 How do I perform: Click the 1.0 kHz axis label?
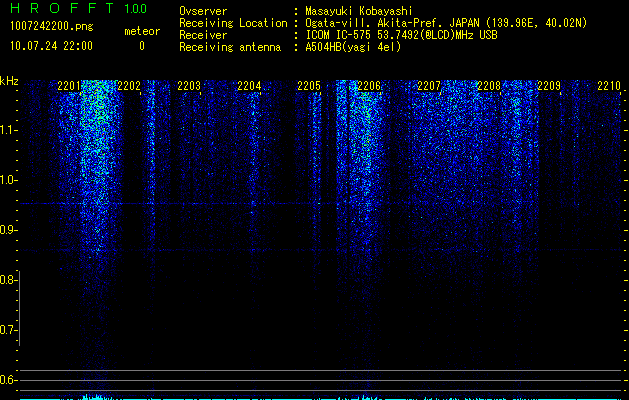tap(8, 181)
